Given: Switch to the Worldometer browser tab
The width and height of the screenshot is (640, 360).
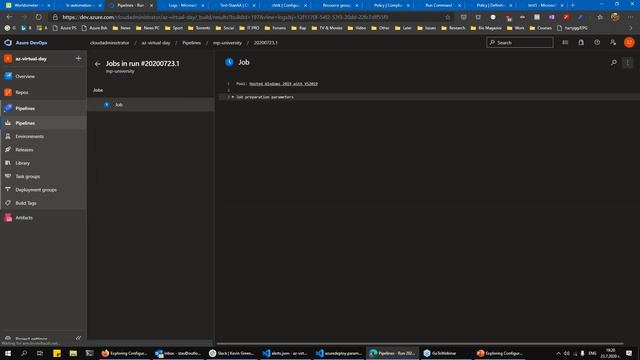Looking at the screenshot, I should point(27,5).
